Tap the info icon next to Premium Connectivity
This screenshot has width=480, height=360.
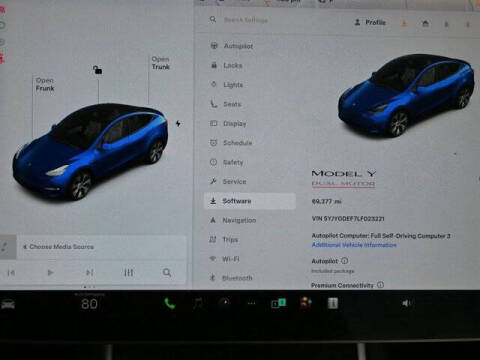[380, 285]
